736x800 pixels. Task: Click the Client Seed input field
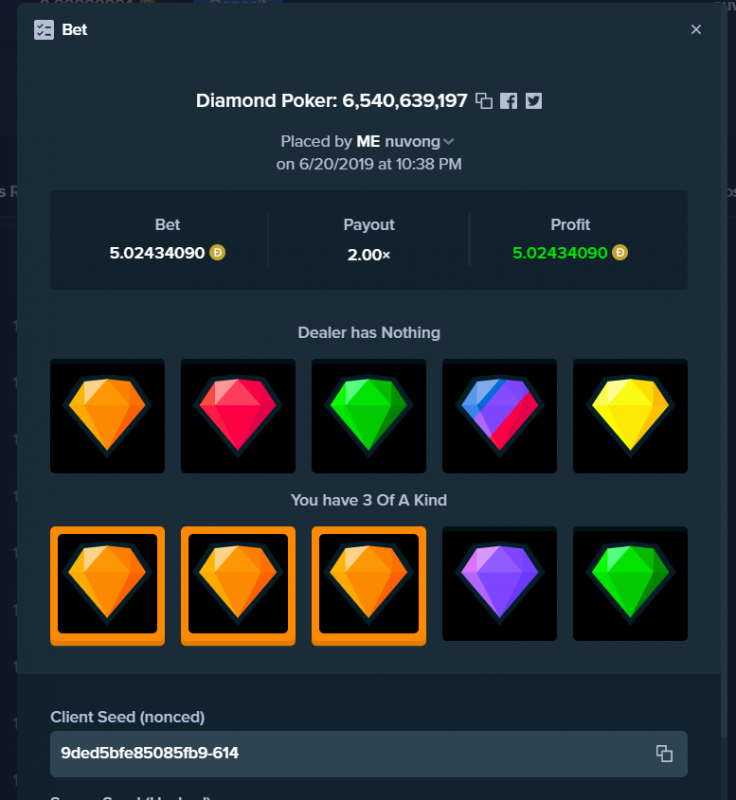point(369,754)
